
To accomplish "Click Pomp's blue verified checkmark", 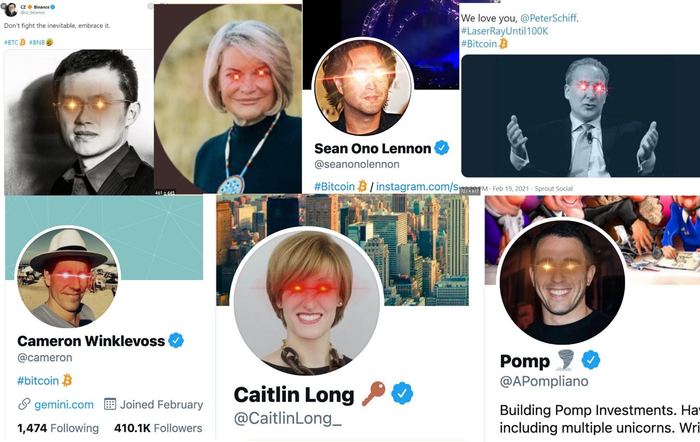I will (x=591, y=360).
